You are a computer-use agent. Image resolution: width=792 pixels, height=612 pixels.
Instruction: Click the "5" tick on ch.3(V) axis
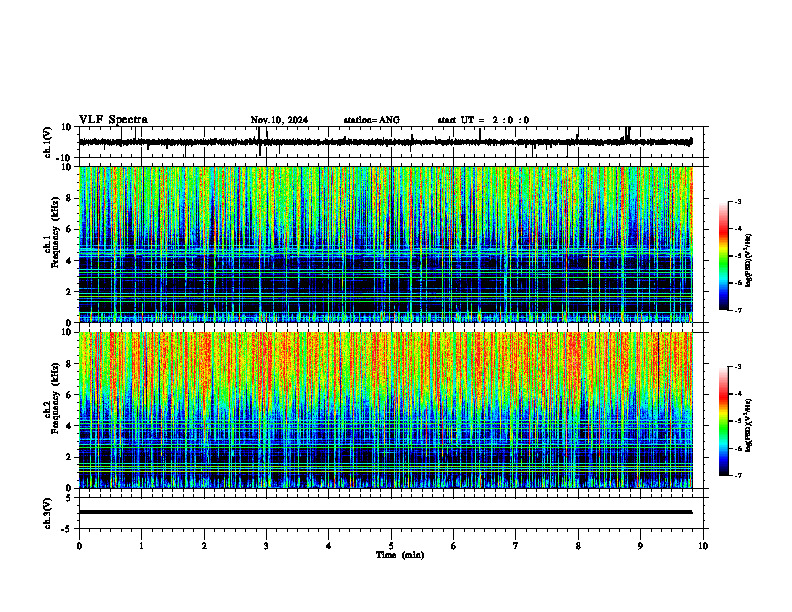[70, 498]
